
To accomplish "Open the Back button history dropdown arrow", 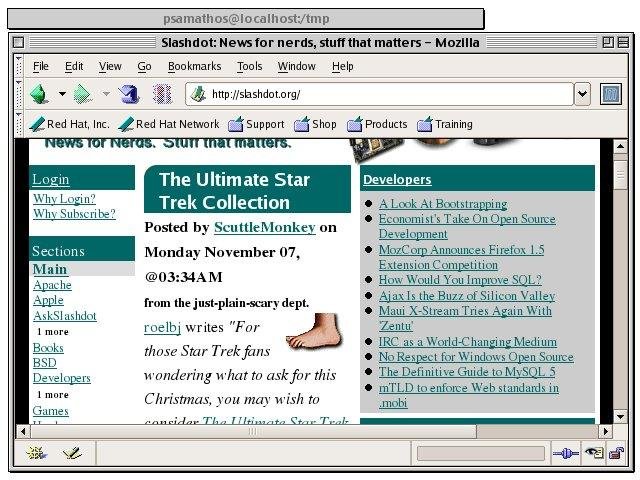I will coord(62,94).
